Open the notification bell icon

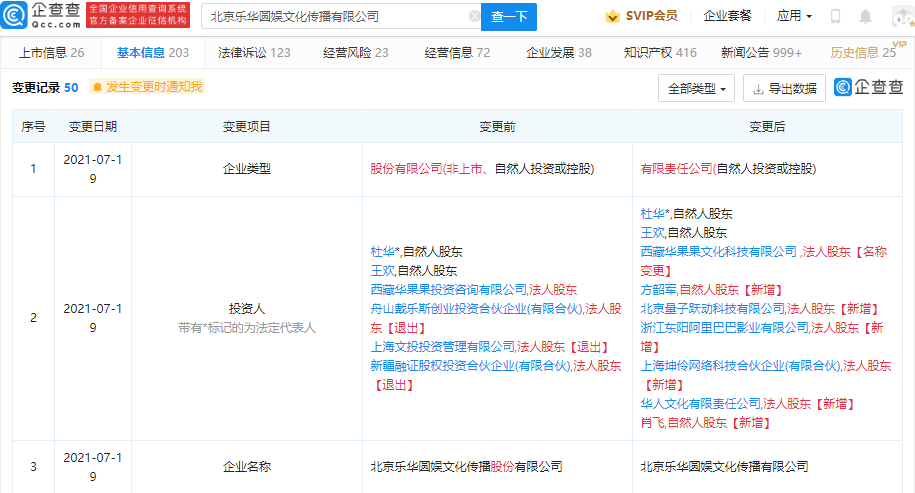[865, 16]
